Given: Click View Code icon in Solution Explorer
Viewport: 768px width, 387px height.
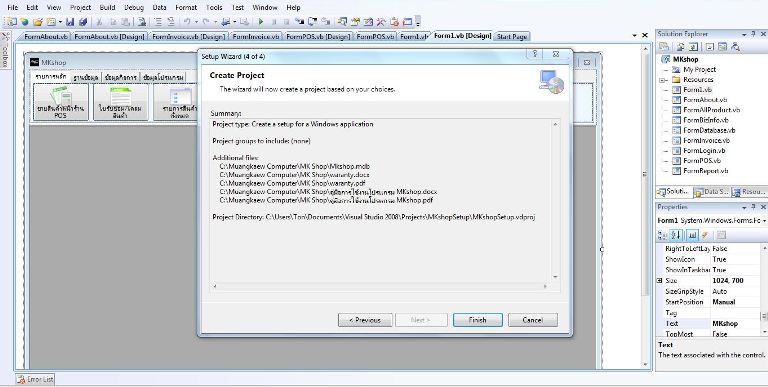Looking at the screenshot, I should point(710,47).
